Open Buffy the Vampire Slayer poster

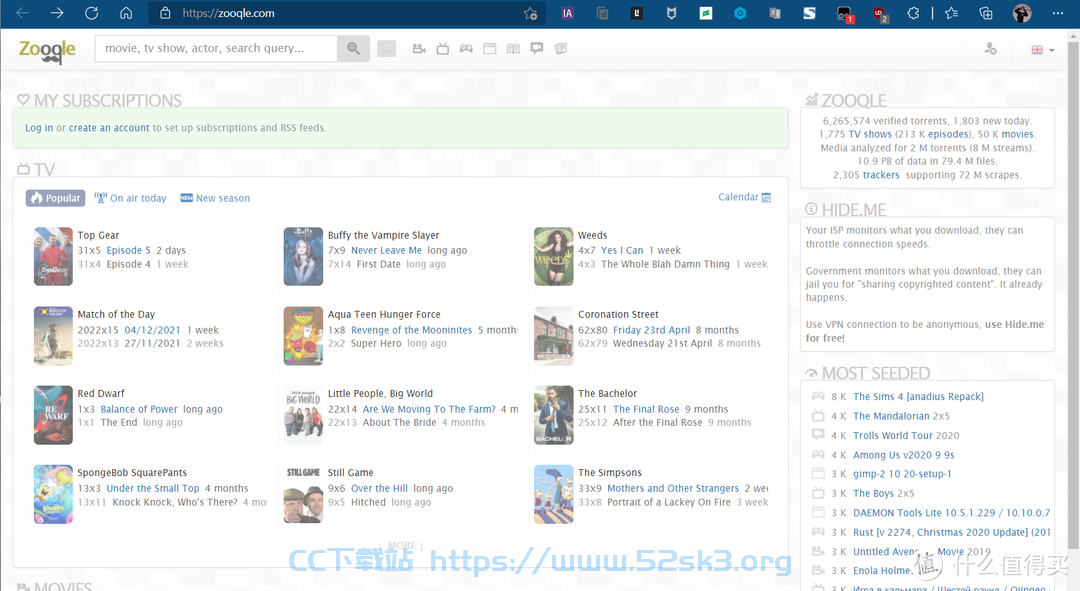(303, 256)
